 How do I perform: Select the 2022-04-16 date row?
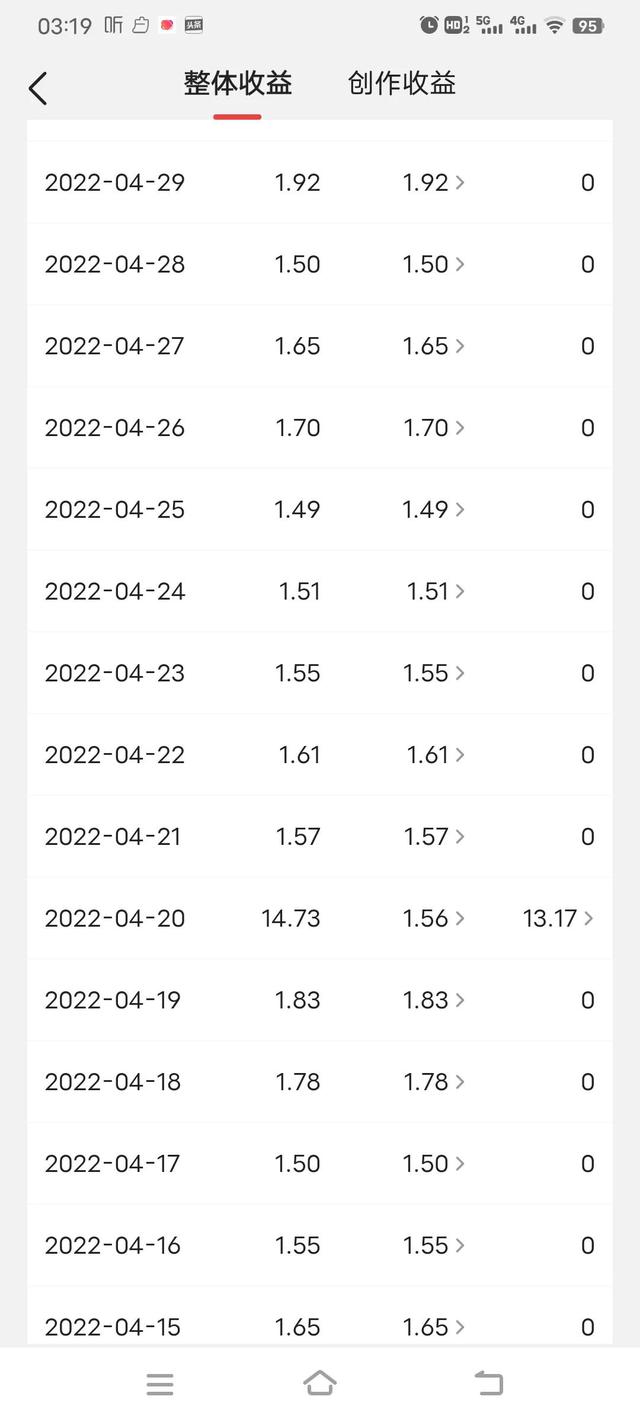(113, 1245)
